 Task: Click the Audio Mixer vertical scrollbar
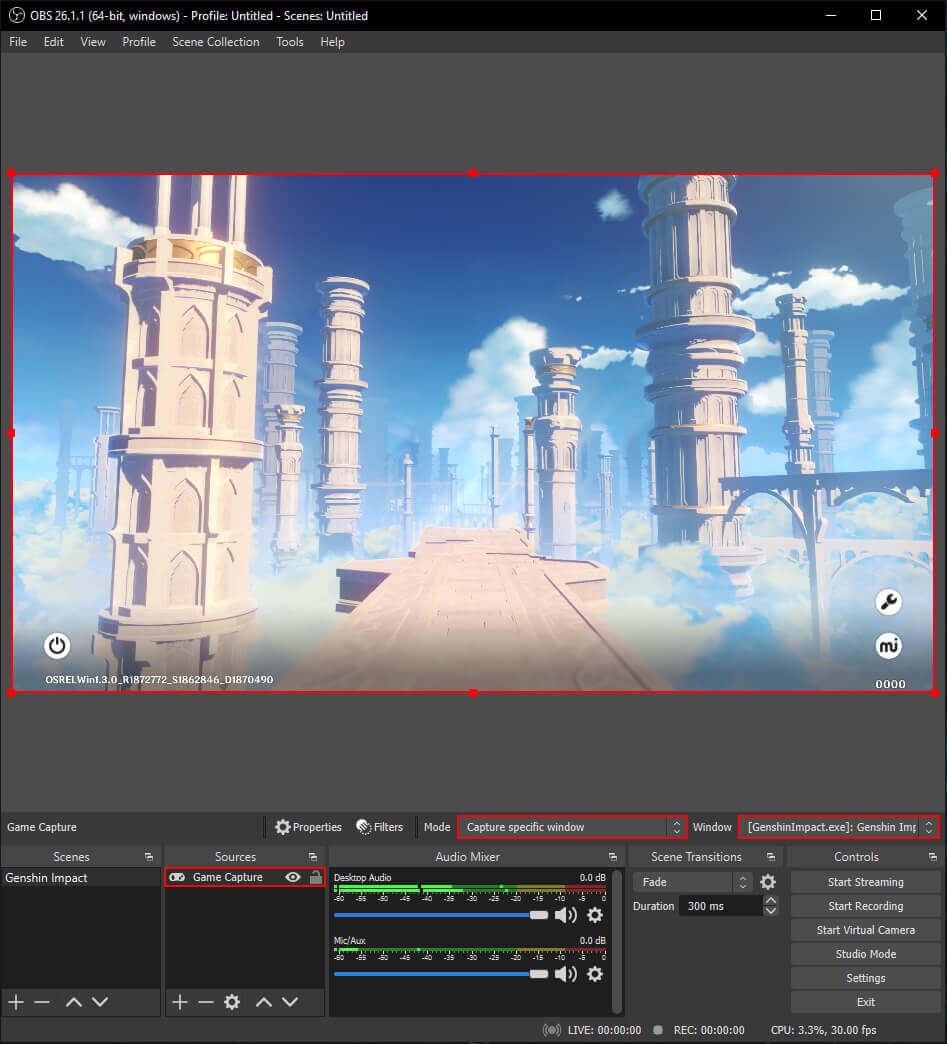pos(617,941)
